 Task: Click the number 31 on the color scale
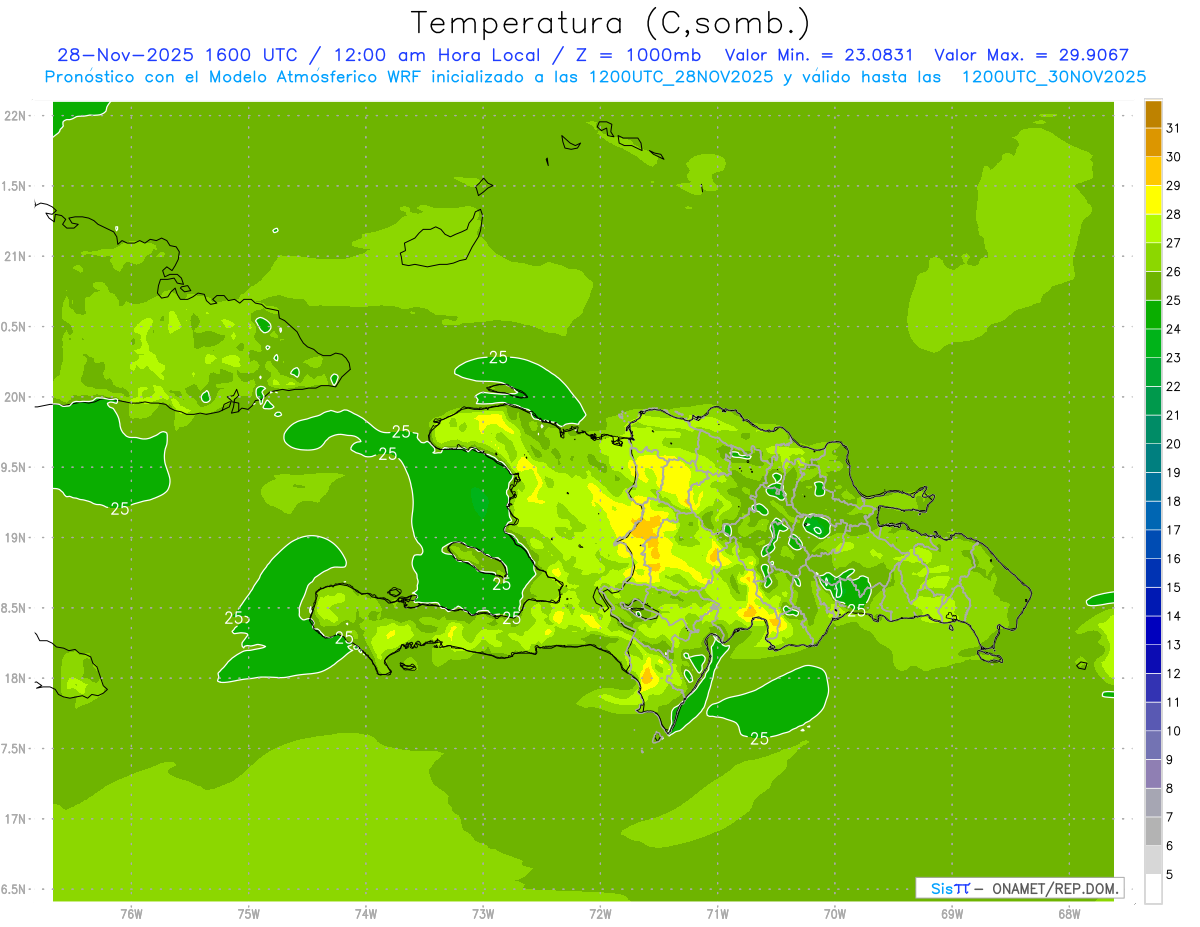click(1174, 128)
